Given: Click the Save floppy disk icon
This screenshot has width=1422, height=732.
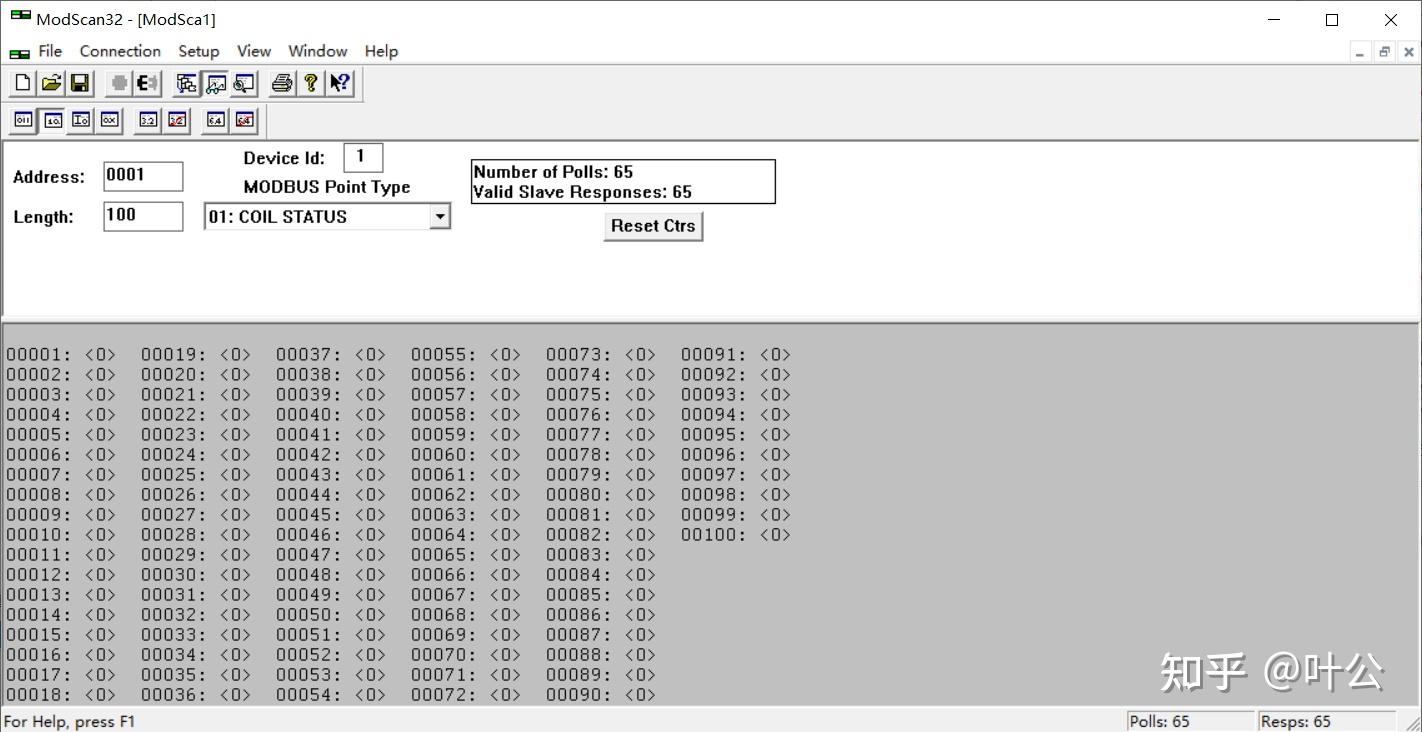Looking at the screenshot, I should point(80,84).
